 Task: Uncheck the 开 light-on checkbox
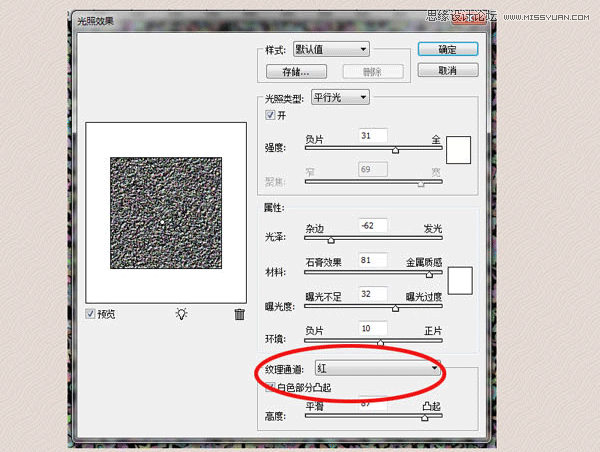268,115
